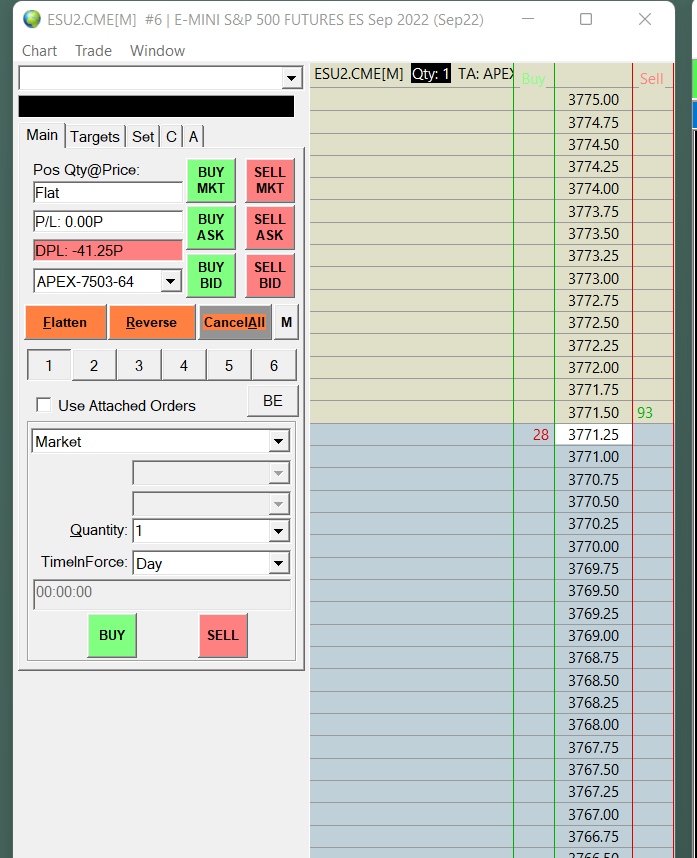The width and height of the screenshot is (697, 858).
Task: Click the P/L: 0.00P field
Action: point(108,222)
